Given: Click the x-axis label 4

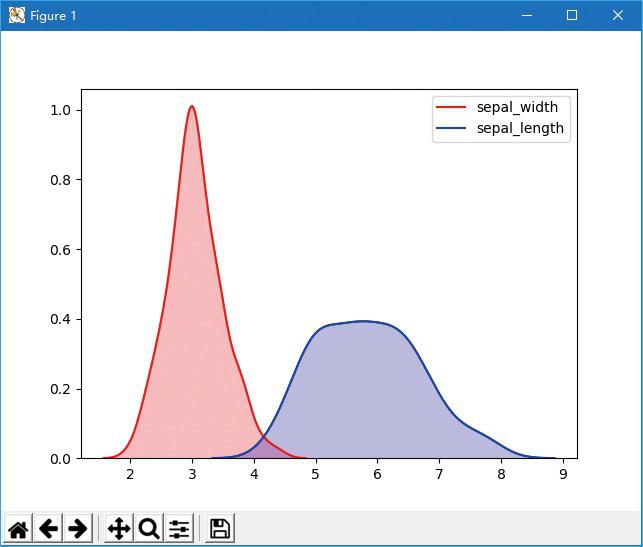Looking at the screenshot, I should pos(254,474).
